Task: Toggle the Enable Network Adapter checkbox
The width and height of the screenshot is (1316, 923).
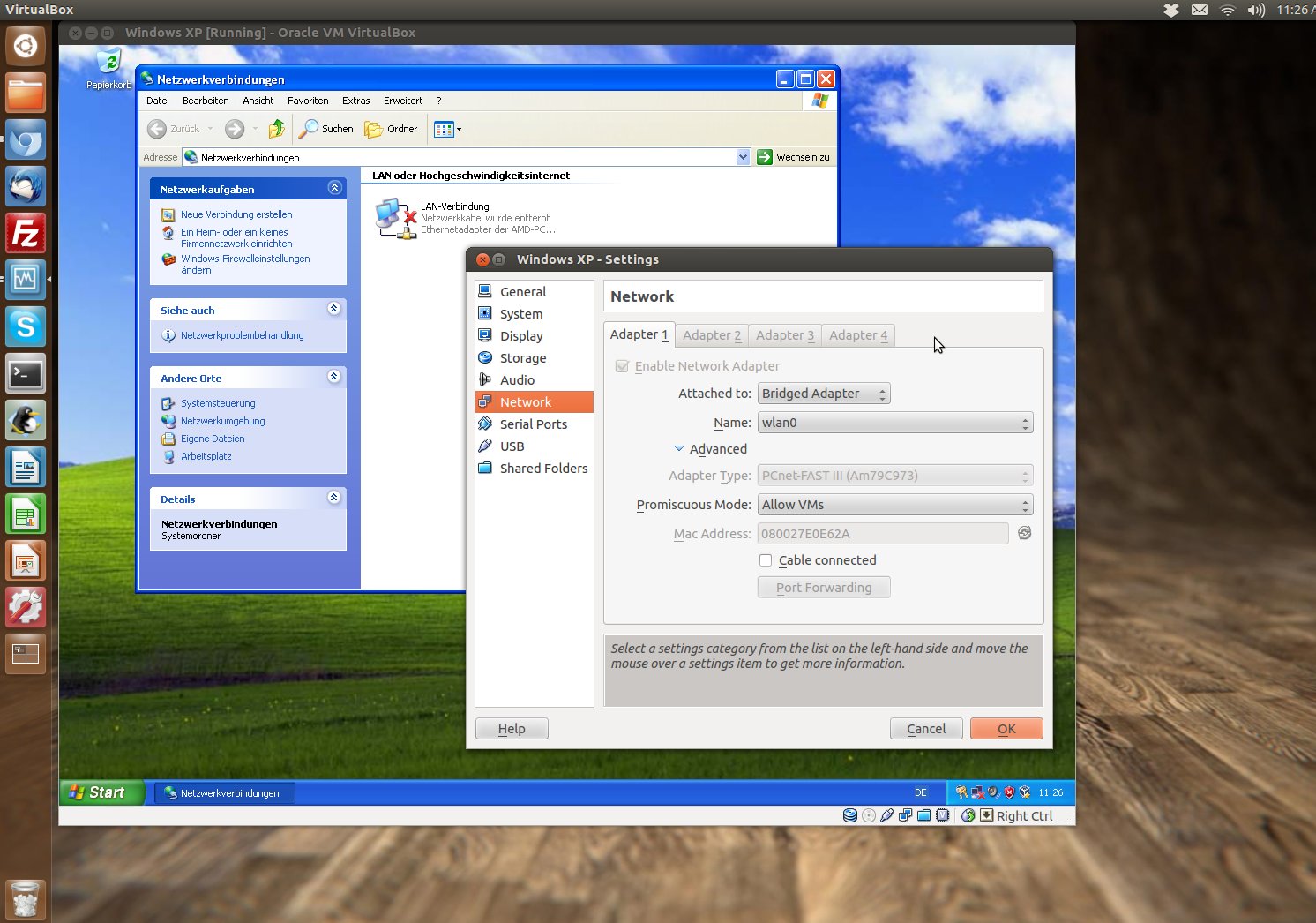Action: 622,366
